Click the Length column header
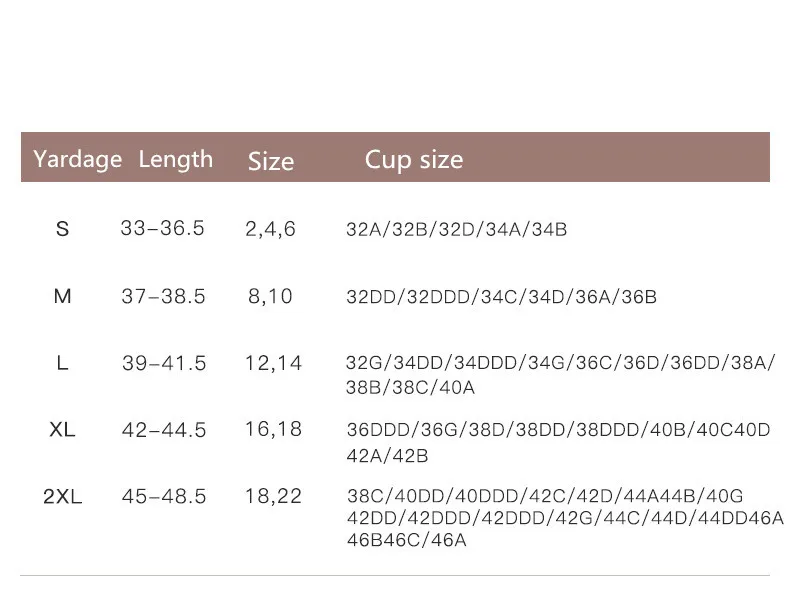Screen dimensions: 790x609 pos(176,160)
